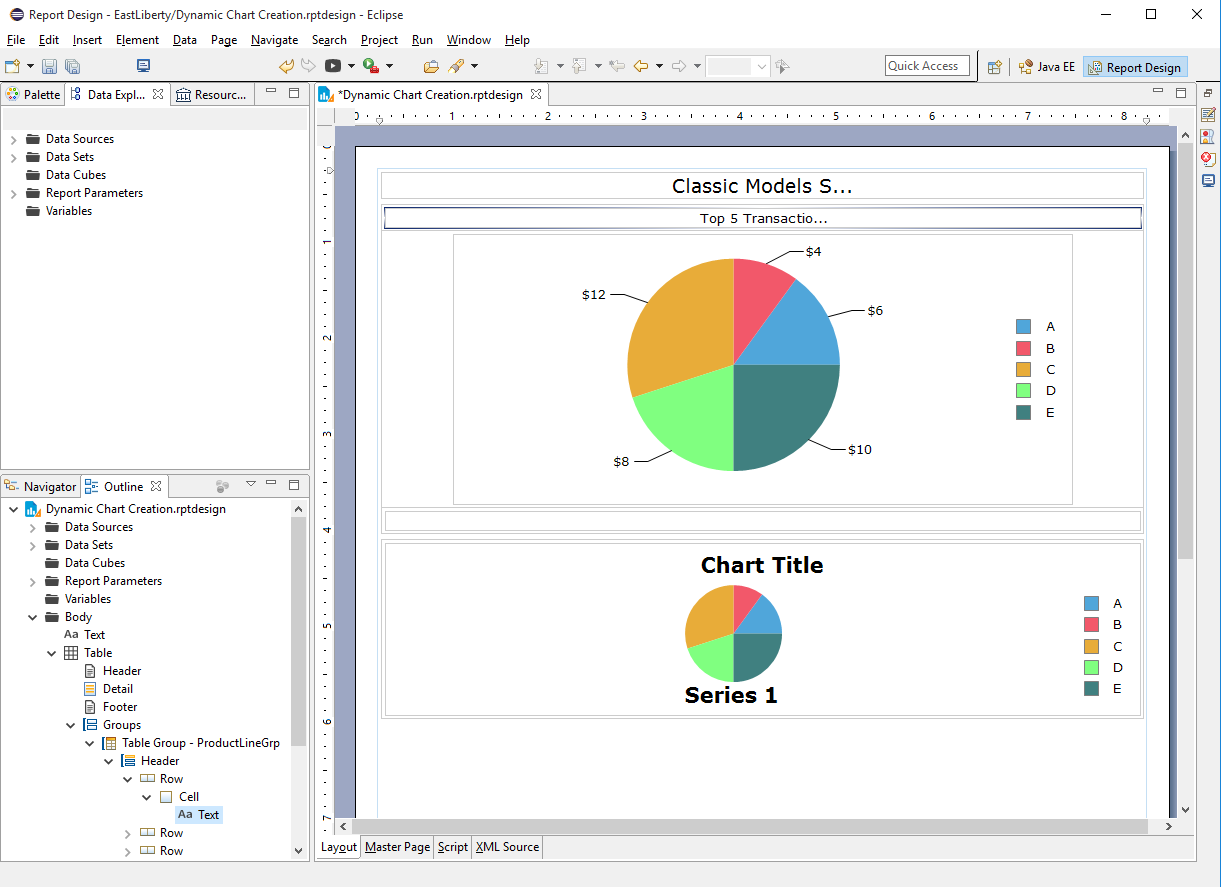Open the Outline View Menu triangle

pos(250,485)
